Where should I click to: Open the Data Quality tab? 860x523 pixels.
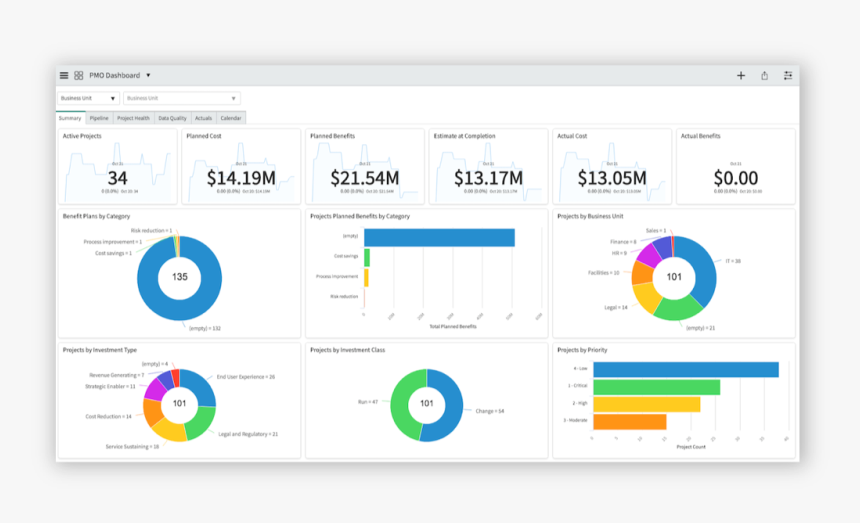(172, 118)
